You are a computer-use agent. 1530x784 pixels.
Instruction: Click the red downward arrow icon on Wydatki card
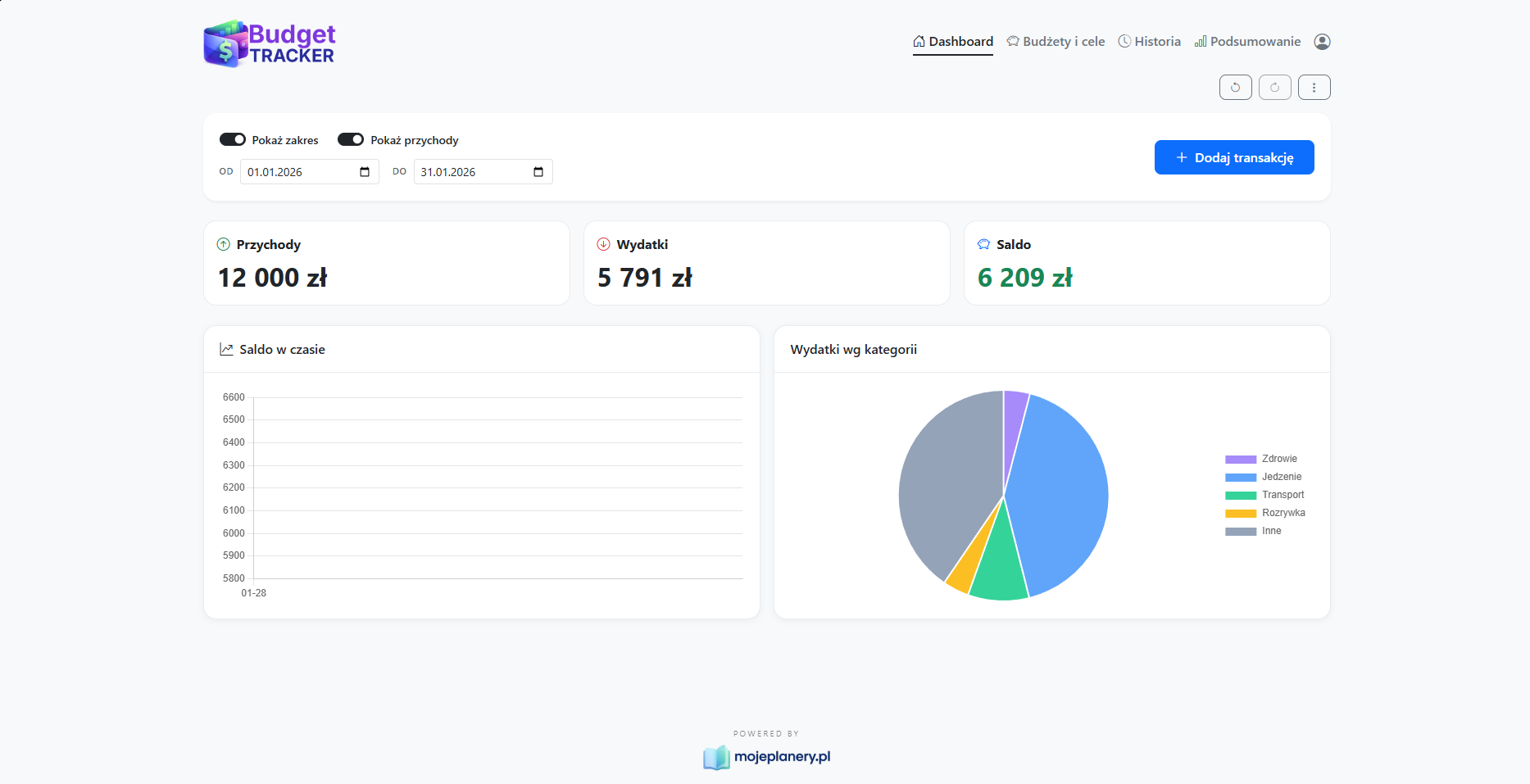tap(603, 243)
